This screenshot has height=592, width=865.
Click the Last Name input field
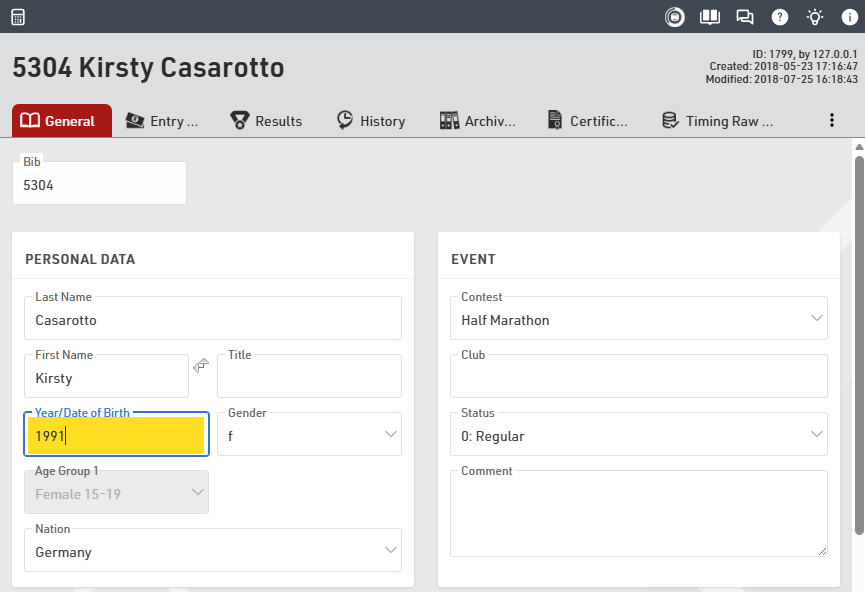click(x=212, y=321)
